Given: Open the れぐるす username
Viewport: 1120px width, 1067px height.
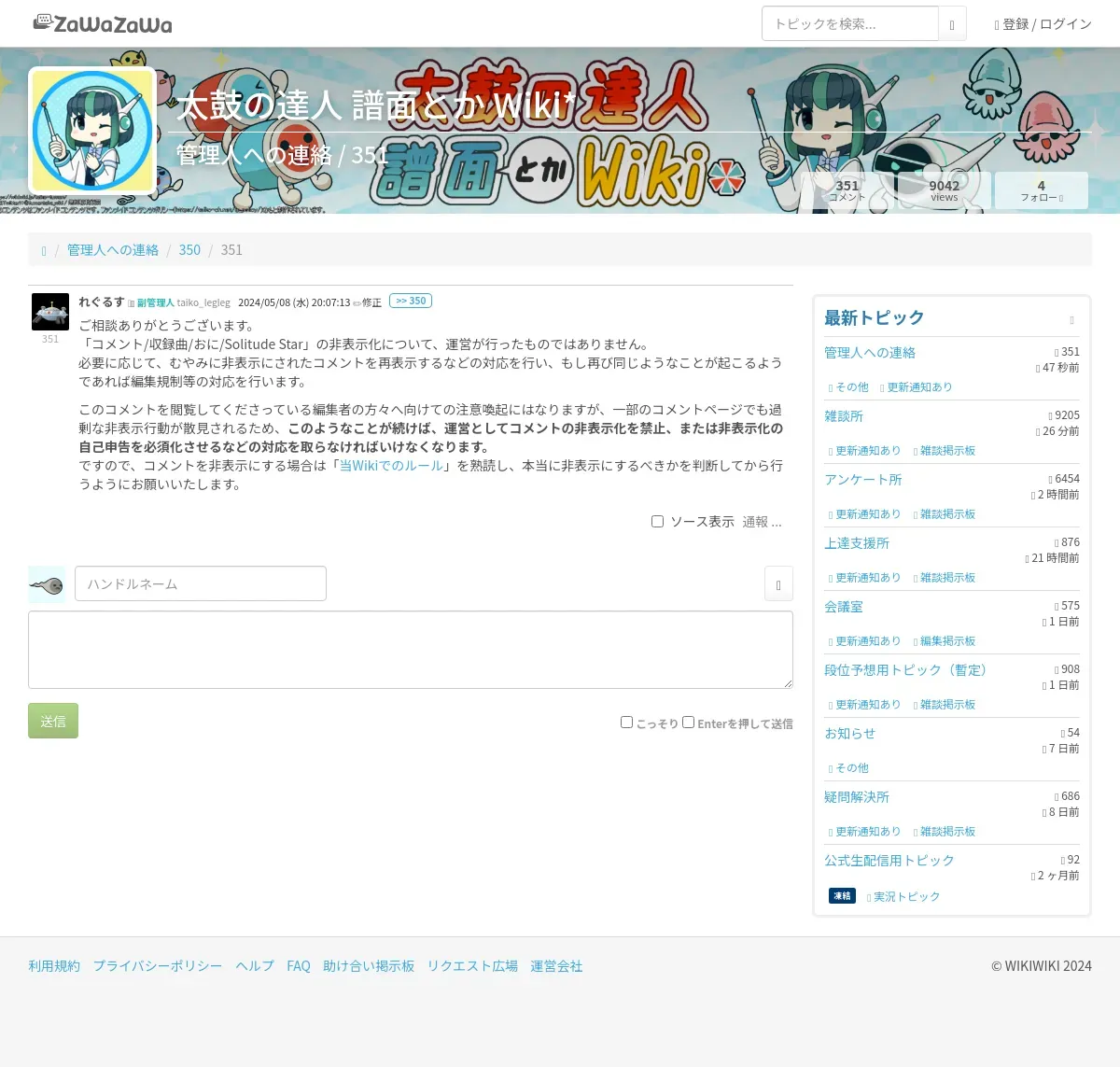Looking at the screenshot, I should point(102,302).
